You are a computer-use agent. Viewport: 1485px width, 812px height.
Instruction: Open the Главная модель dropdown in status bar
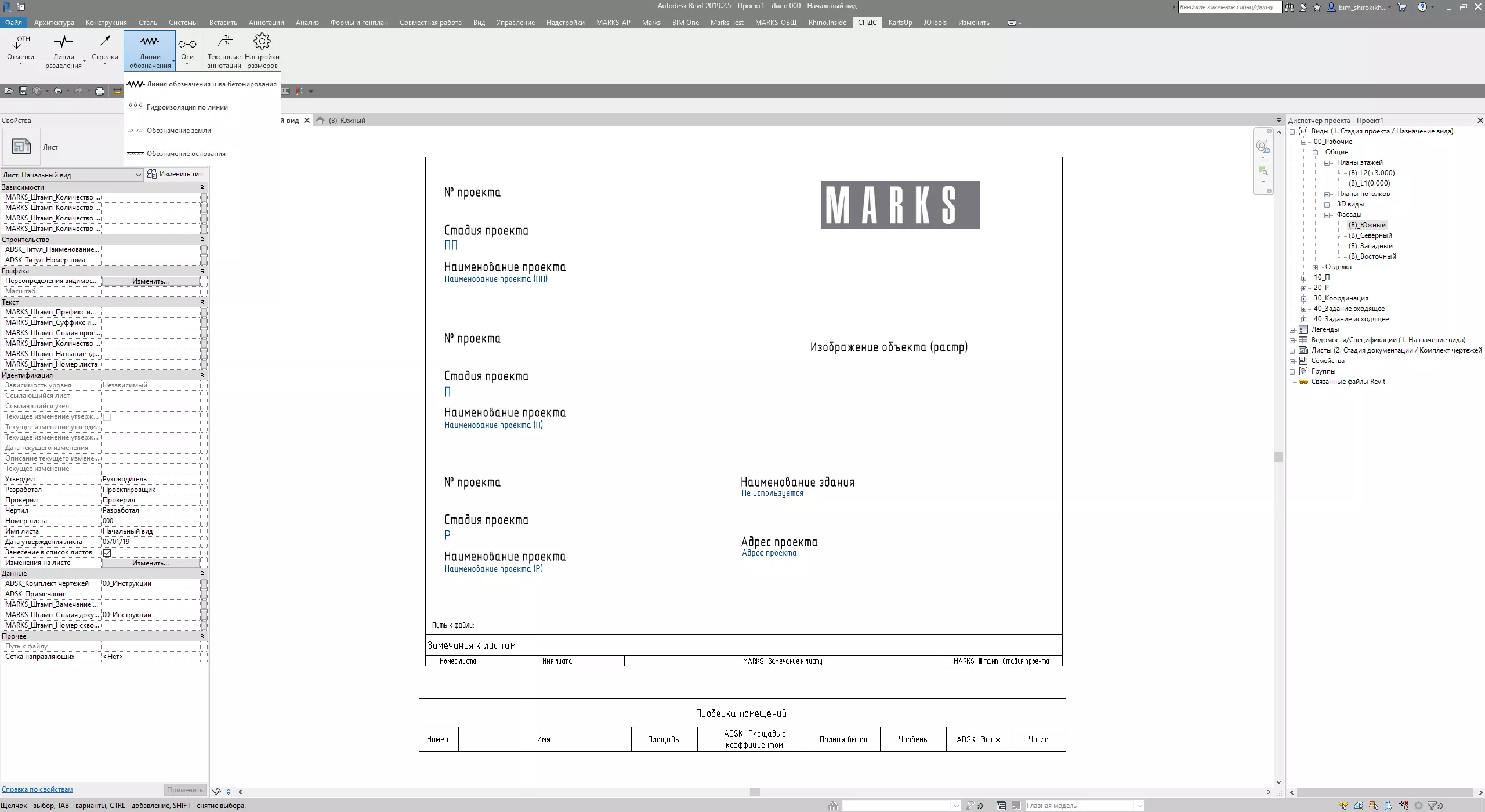coord(1139,806)
